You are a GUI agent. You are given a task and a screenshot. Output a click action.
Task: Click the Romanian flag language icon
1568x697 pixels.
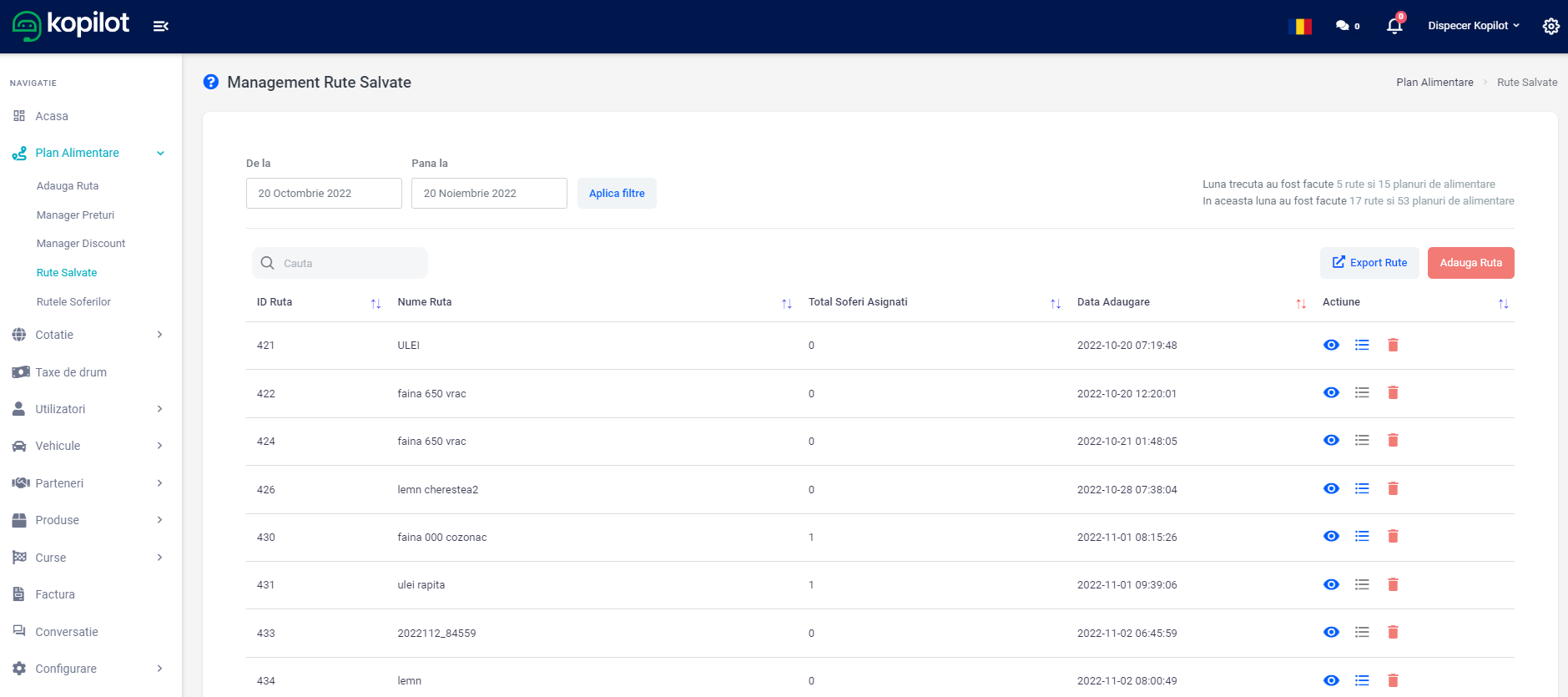[1299, 26]
